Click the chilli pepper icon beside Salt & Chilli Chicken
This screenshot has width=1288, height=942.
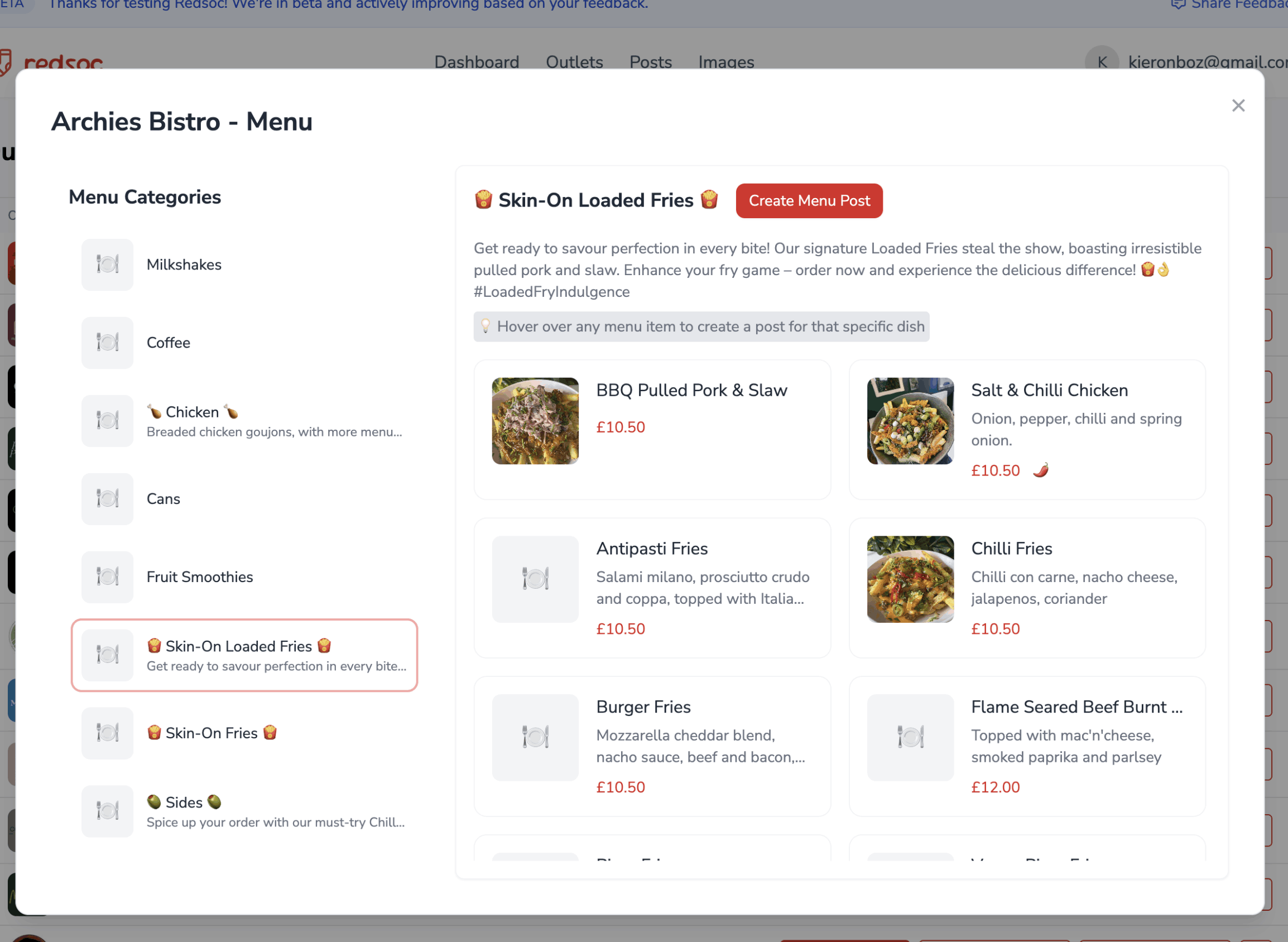click(1040, 470)
